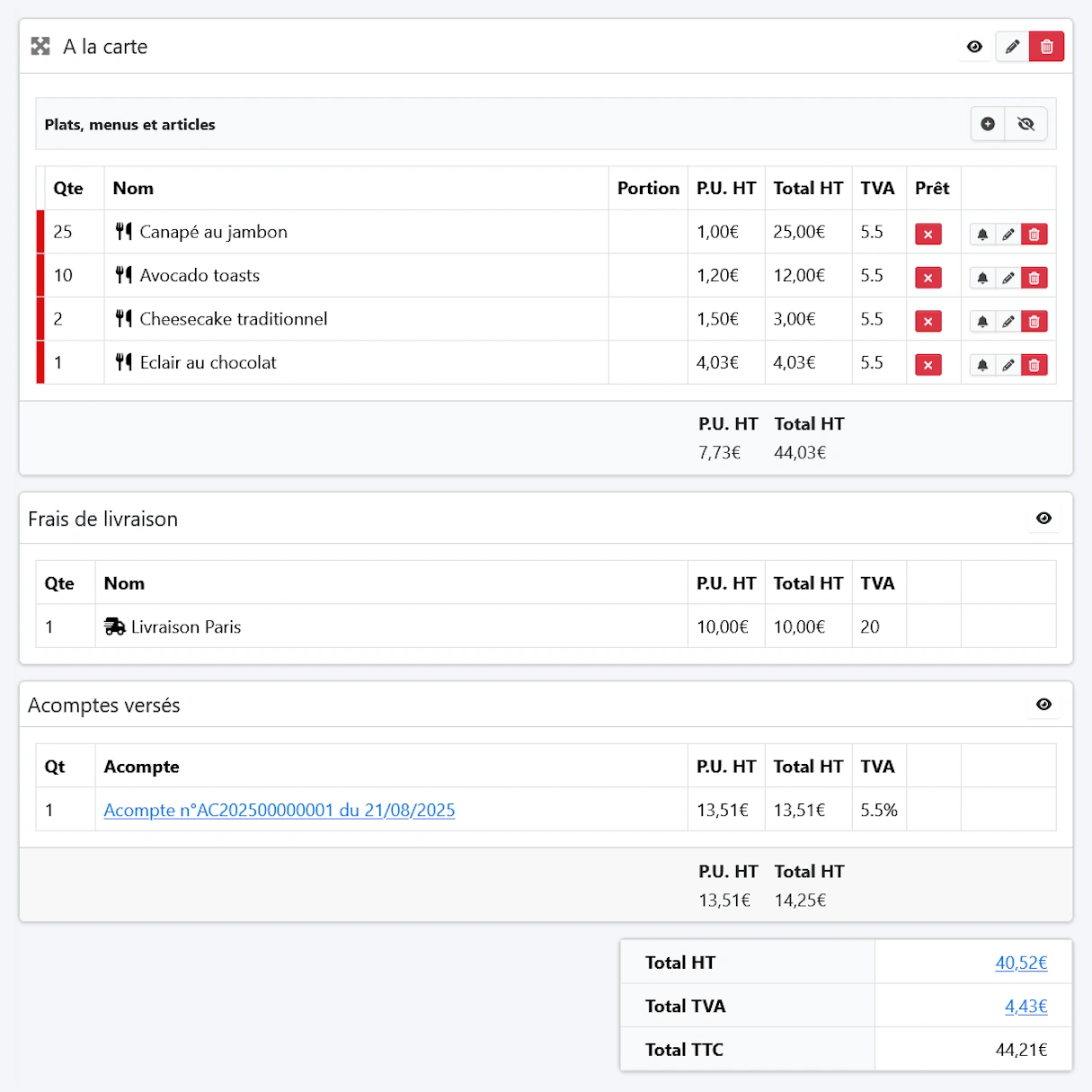The image size is (1092, 1092).
Task: Click the bell icon for Eclair au chocolat
Action: 982,365
